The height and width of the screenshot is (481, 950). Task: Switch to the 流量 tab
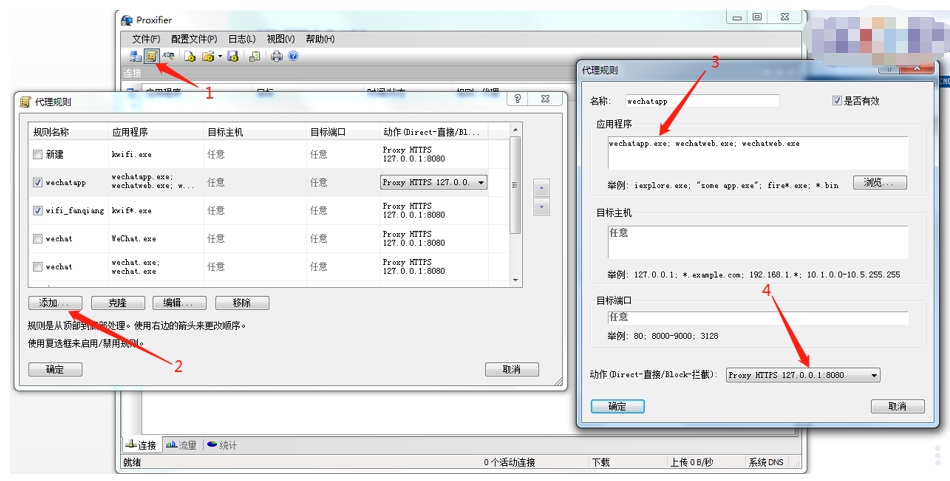pos(181,445)
